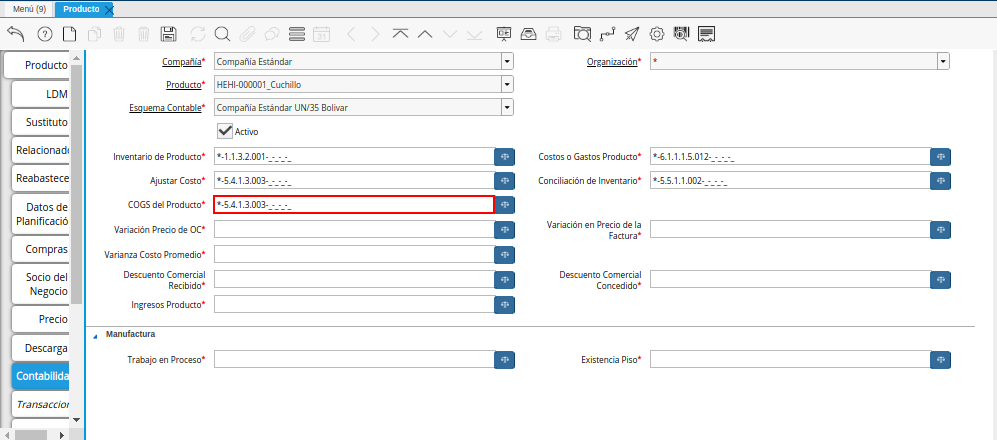Viewport: 997px width, 440px height.
Task: Expand the Esquema Contable dropdown
Action: click(x=507, y=107)
